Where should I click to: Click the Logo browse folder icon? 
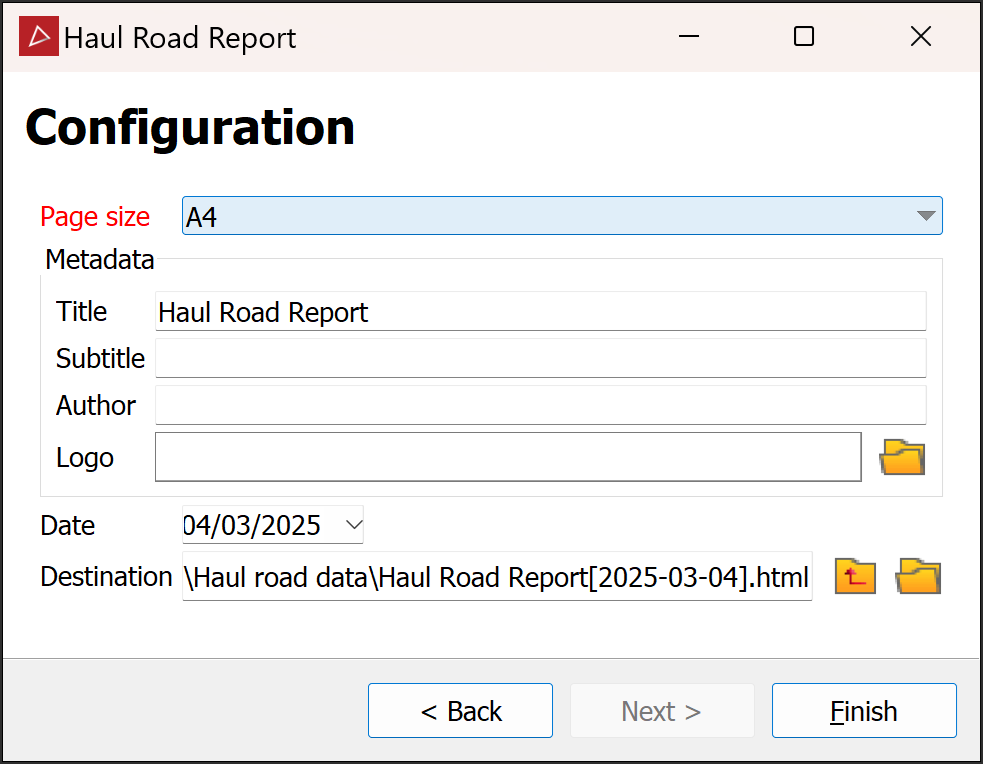tap(902, 458)
